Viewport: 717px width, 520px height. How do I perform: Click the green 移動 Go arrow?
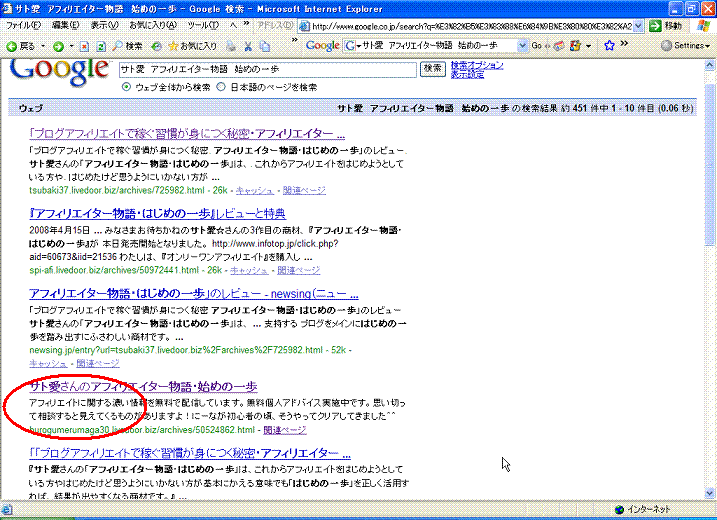pyautogui.click(x=655, y=26)
